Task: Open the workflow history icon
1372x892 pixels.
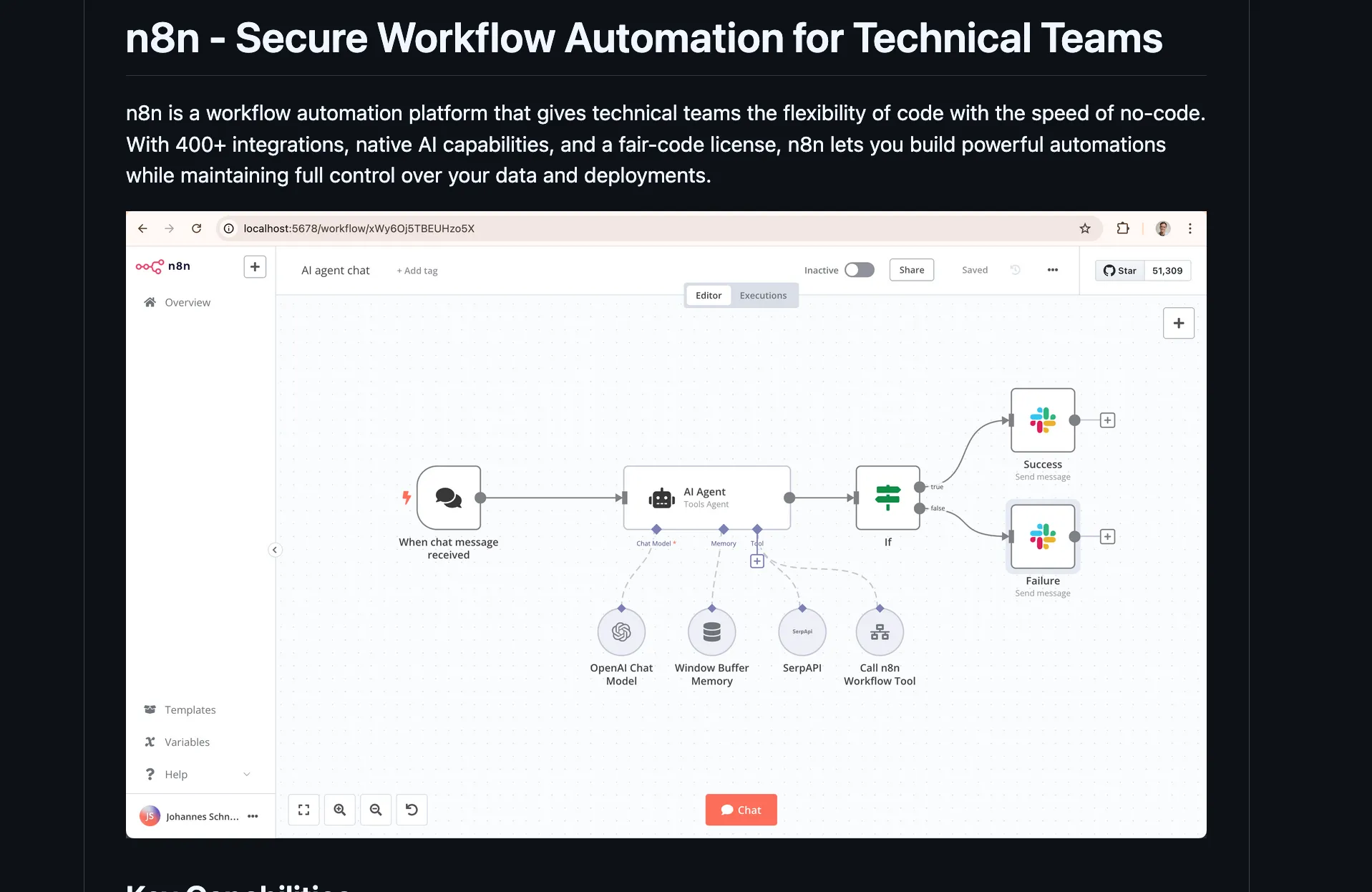Action: [1015, 270]
